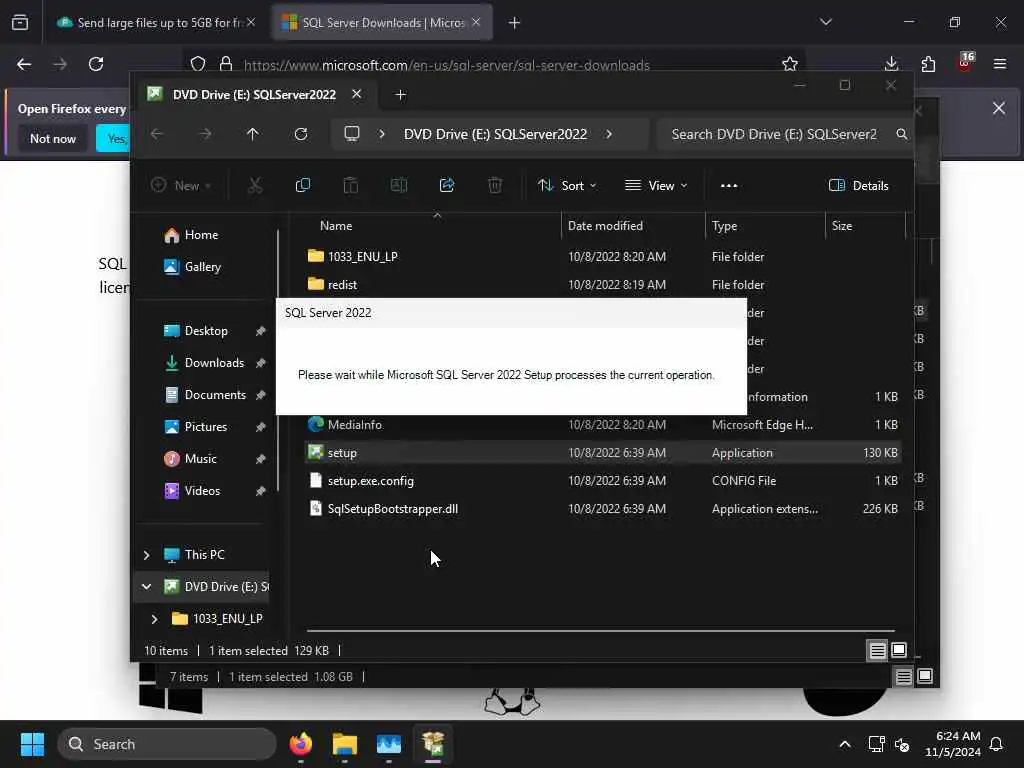Select the redist folder
Image resolution: width=1024 pixels, height=768 pixels.
click(602, 285)
